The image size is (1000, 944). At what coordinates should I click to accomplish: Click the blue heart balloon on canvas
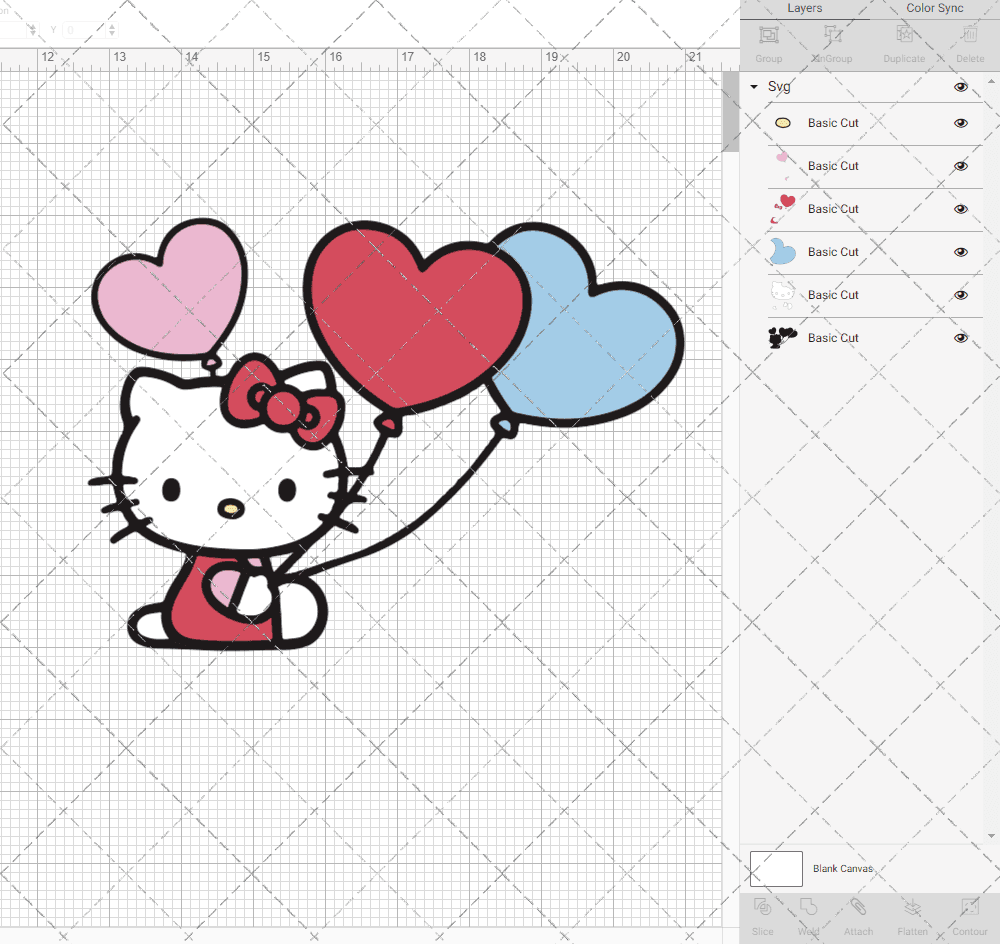click(593, 344)
